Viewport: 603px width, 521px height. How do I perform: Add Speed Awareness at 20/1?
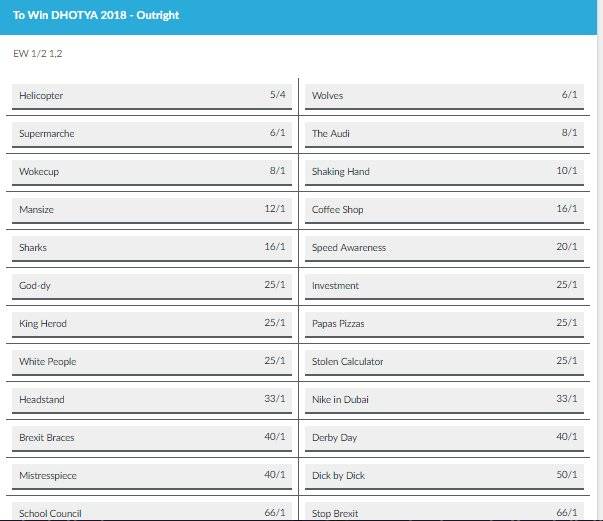tap(445, 249)
